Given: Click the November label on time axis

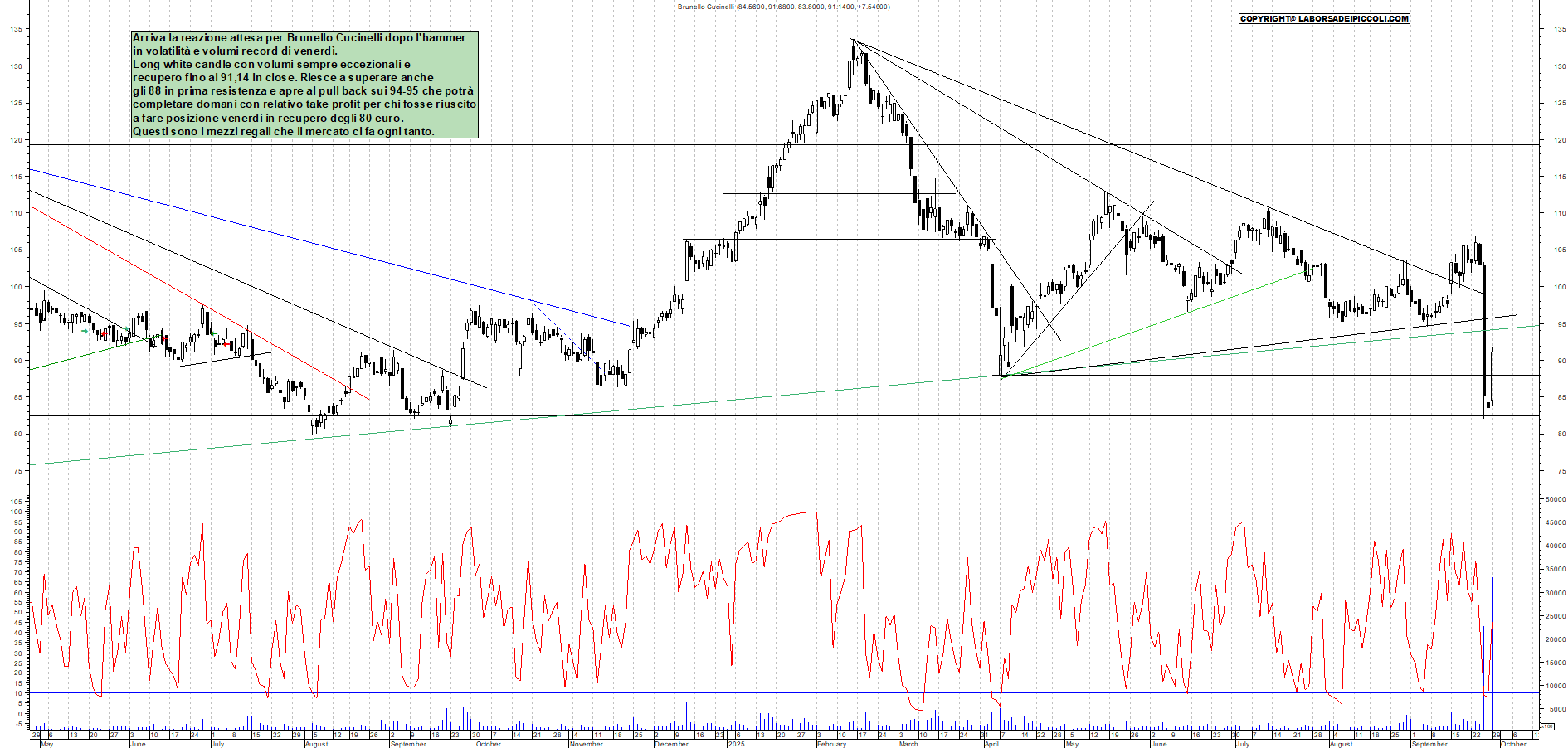Looking at the screenshot, I should tap(586, 744).
